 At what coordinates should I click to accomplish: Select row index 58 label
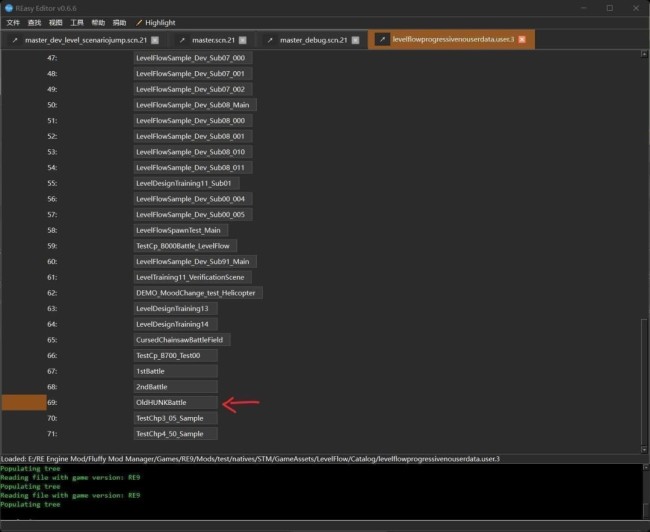coord(52,231)
